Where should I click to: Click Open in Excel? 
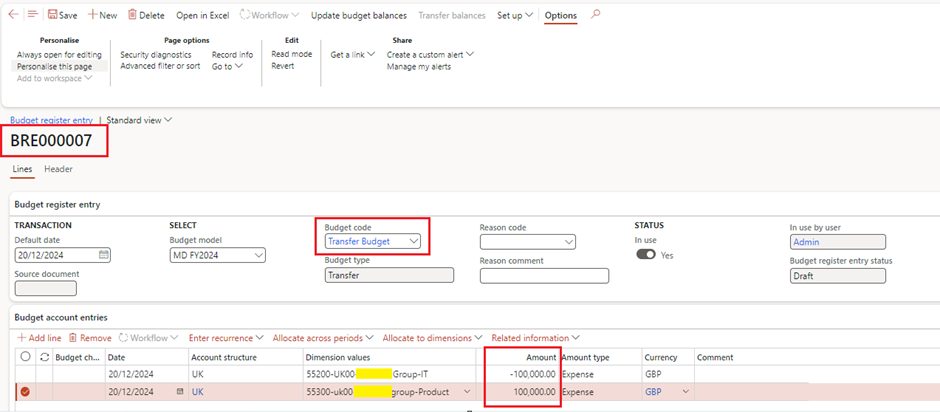tap(203, 15)
